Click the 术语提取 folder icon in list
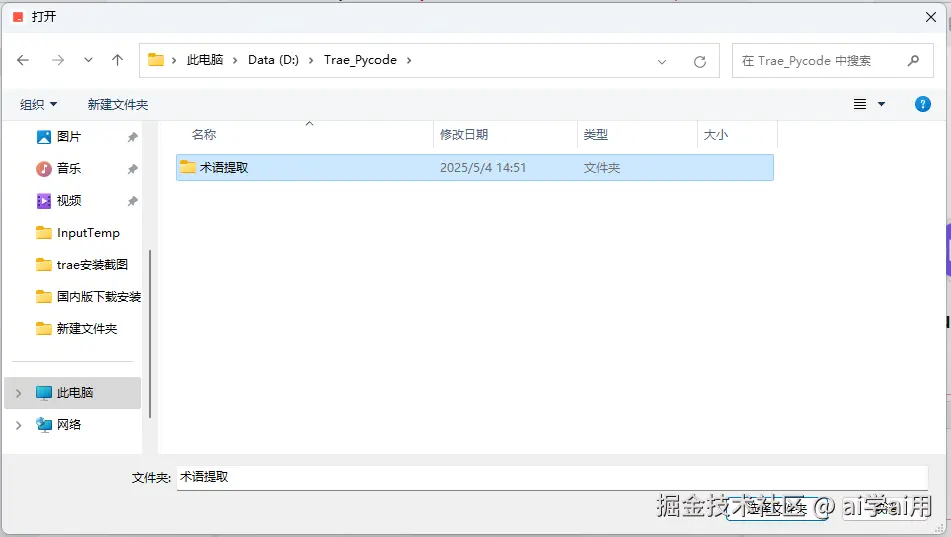This screenshot has height=537, width=951. pos(188,167)
